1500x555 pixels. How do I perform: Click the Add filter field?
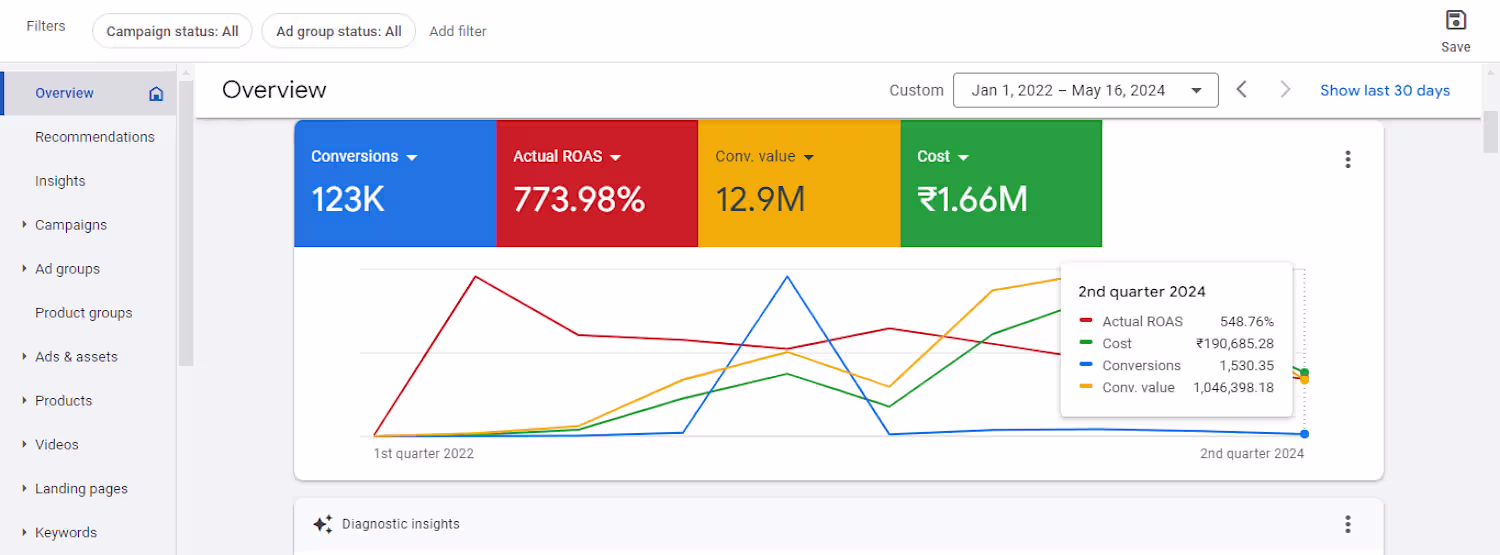pyautogui.click(x=458, y=31)
